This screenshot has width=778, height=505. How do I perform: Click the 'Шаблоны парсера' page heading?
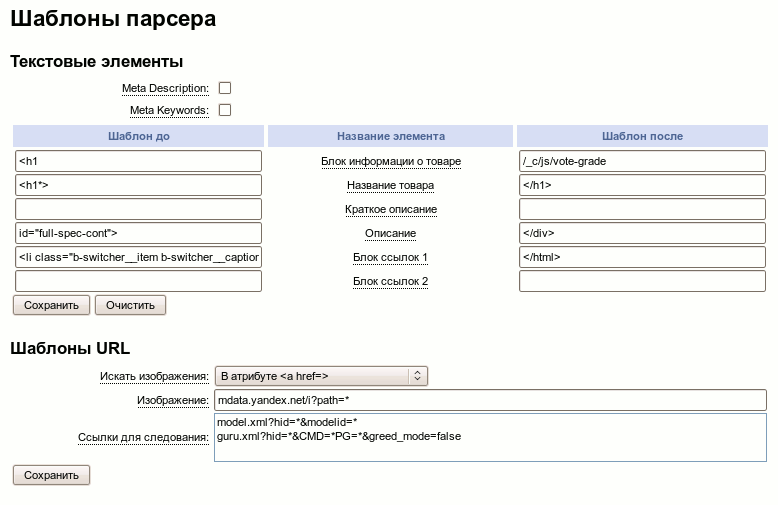[113, 19]
